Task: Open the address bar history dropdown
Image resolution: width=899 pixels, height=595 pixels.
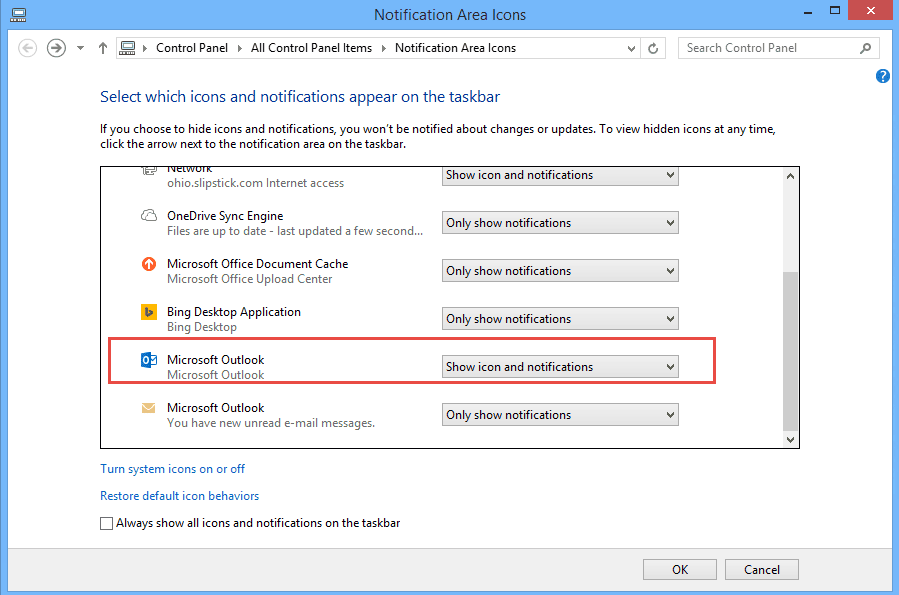Action: tap(631, 49)
